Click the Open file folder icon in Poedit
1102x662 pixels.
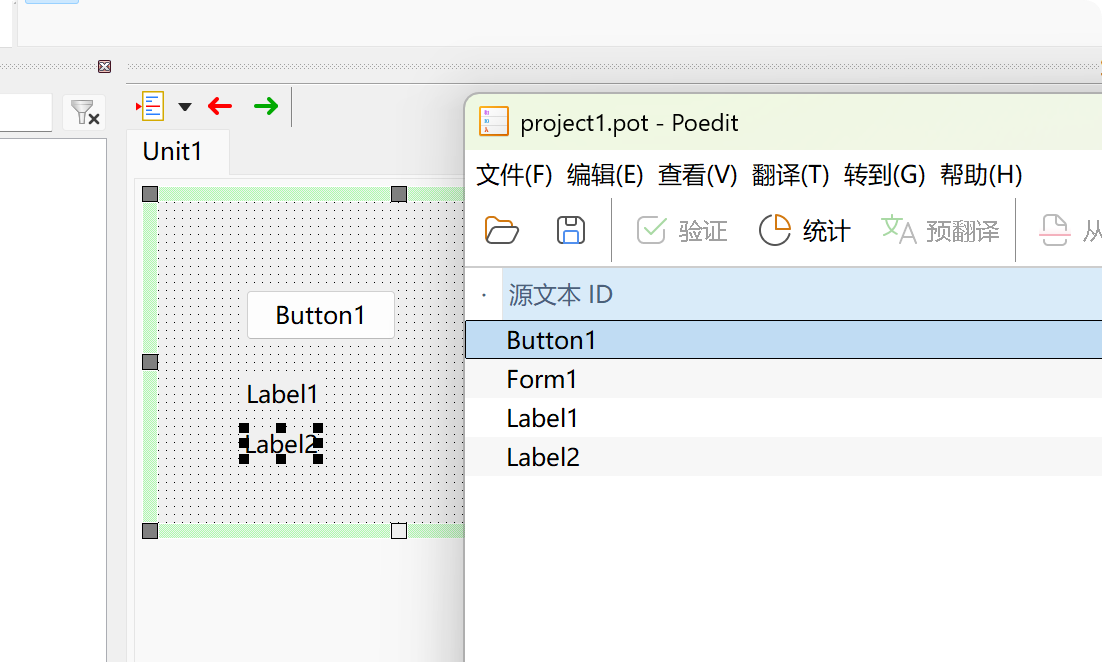[x=502, y=230]
